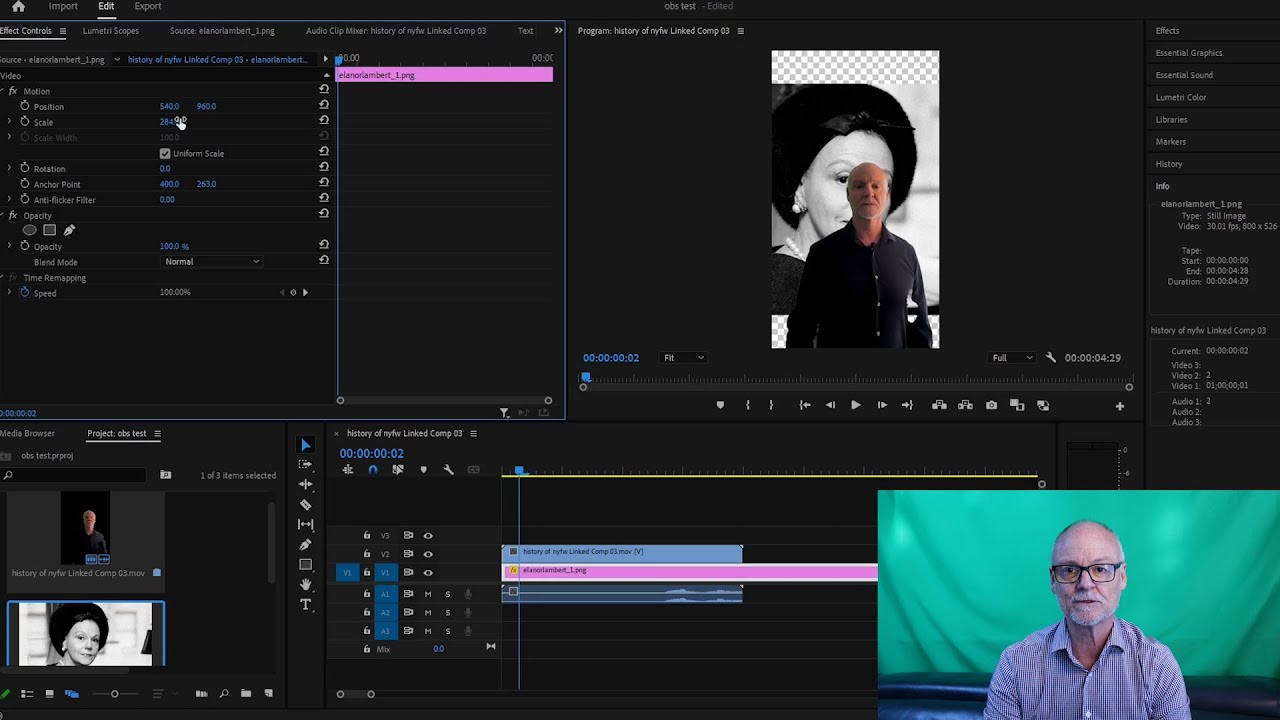Click the Extract button in Program monitor

(x=965, y=405)
